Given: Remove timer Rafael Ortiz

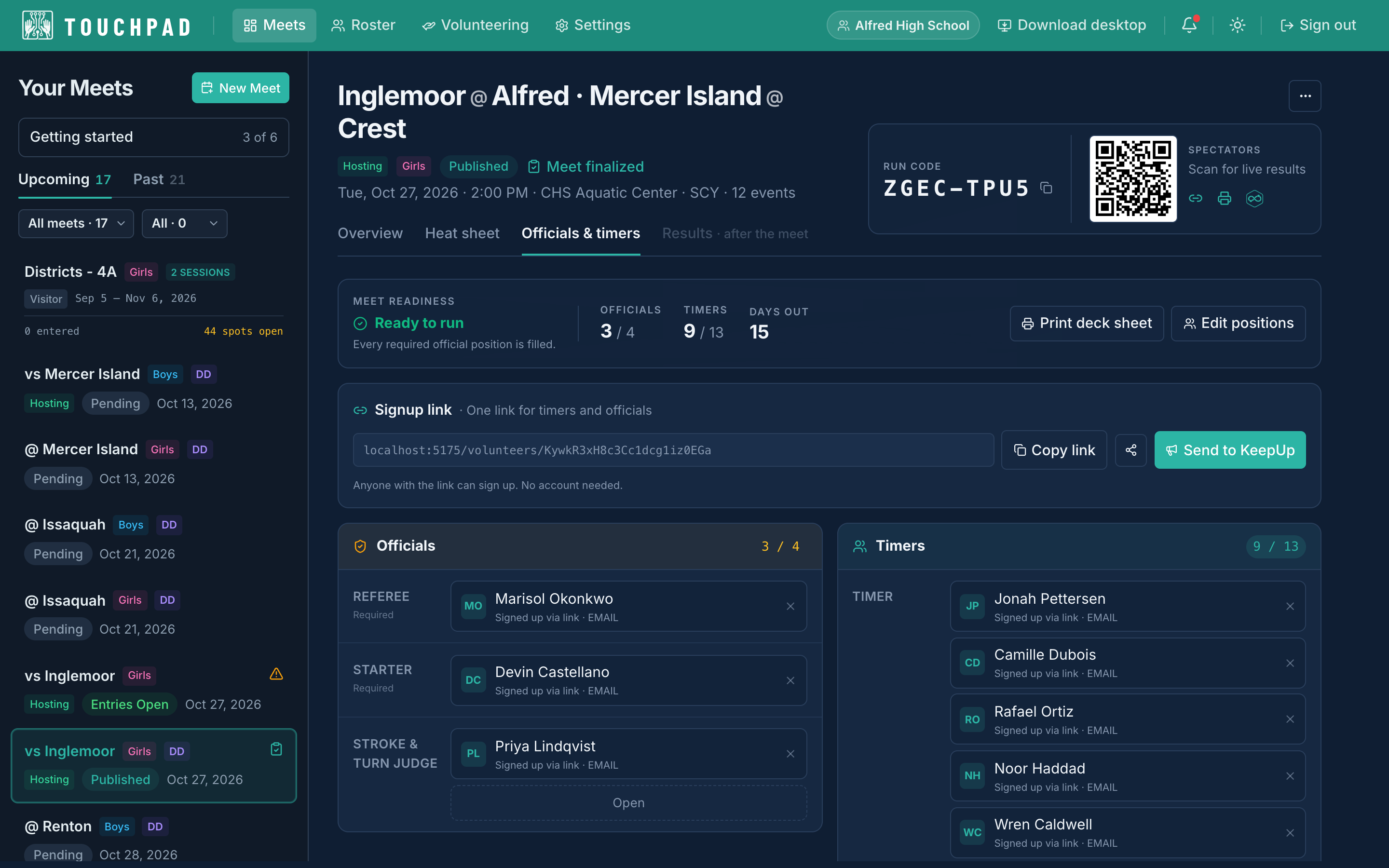Looking at the screenshot, I should click(x=1290, y=719).
